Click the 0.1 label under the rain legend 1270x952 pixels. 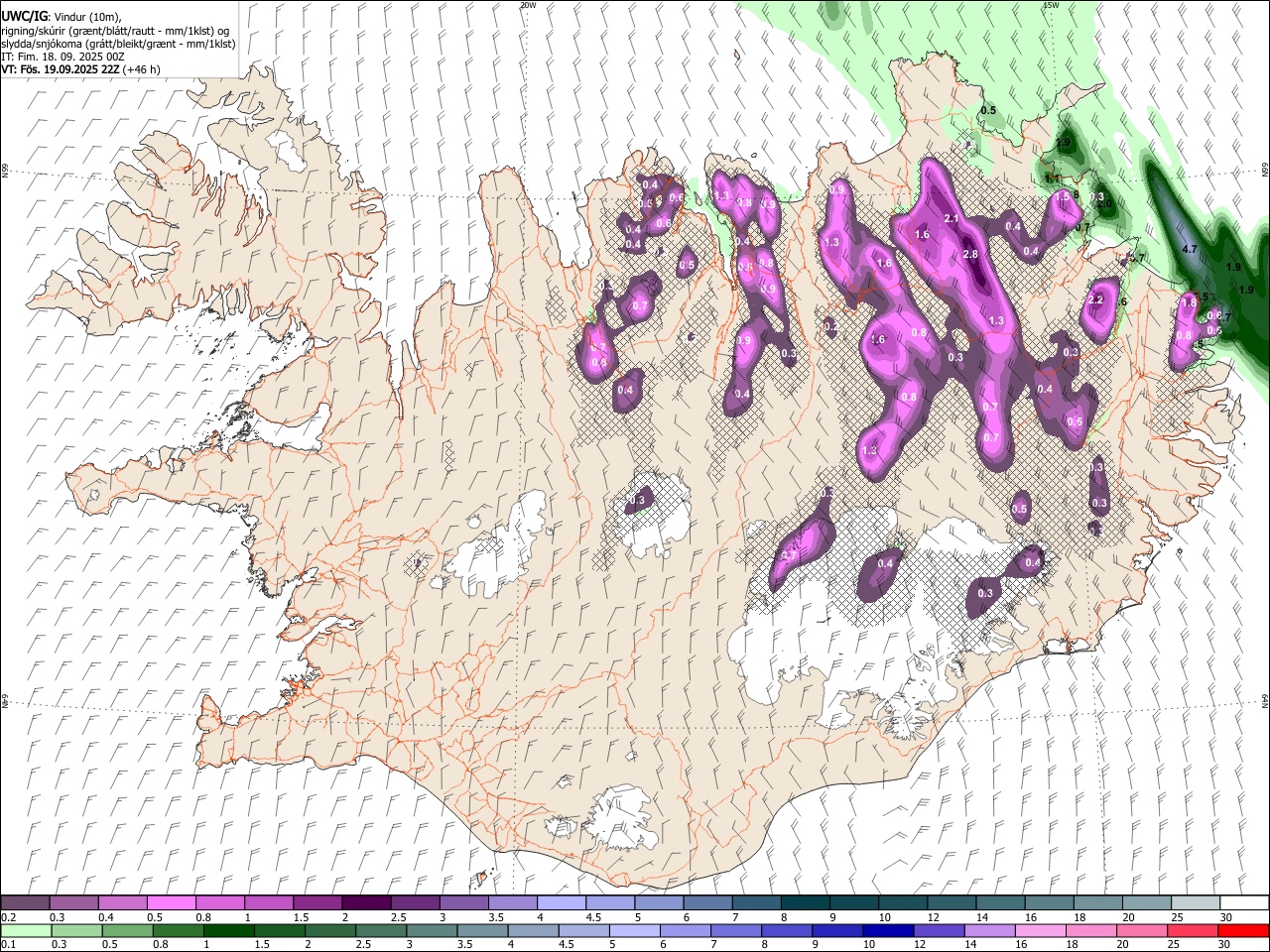point(7,945)
